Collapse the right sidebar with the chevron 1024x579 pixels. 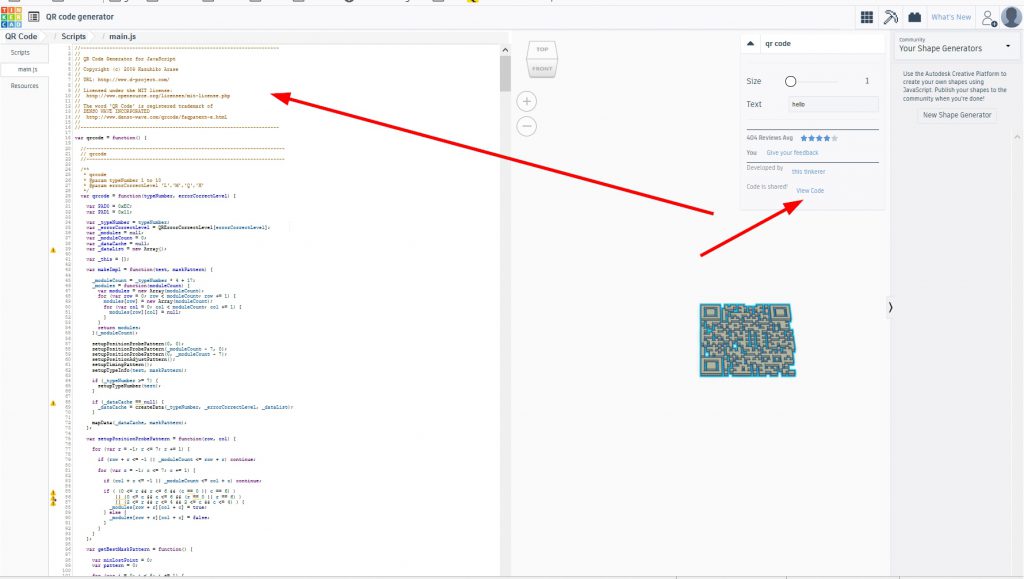(x=890, y=310)
